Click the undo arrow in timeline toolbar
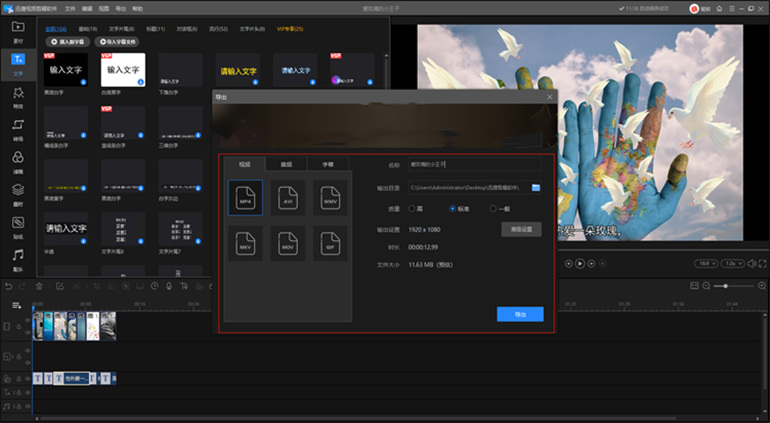This screenshot has height=423, width=770. point(8,286)
